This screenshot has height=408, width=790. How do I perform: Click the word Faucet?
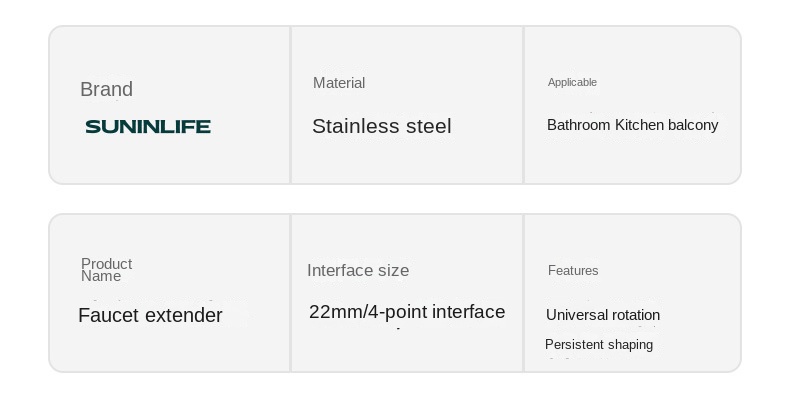pos(108,316)
